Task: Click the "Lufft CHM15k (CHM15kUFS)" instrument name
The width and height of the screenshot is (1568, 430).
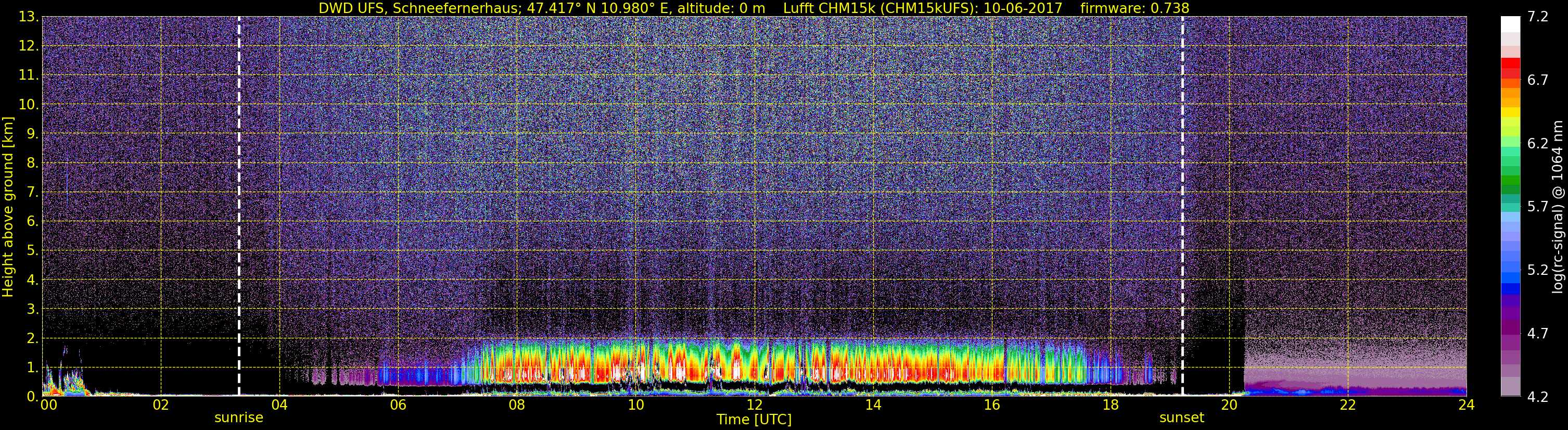Action: pos(880,8)
